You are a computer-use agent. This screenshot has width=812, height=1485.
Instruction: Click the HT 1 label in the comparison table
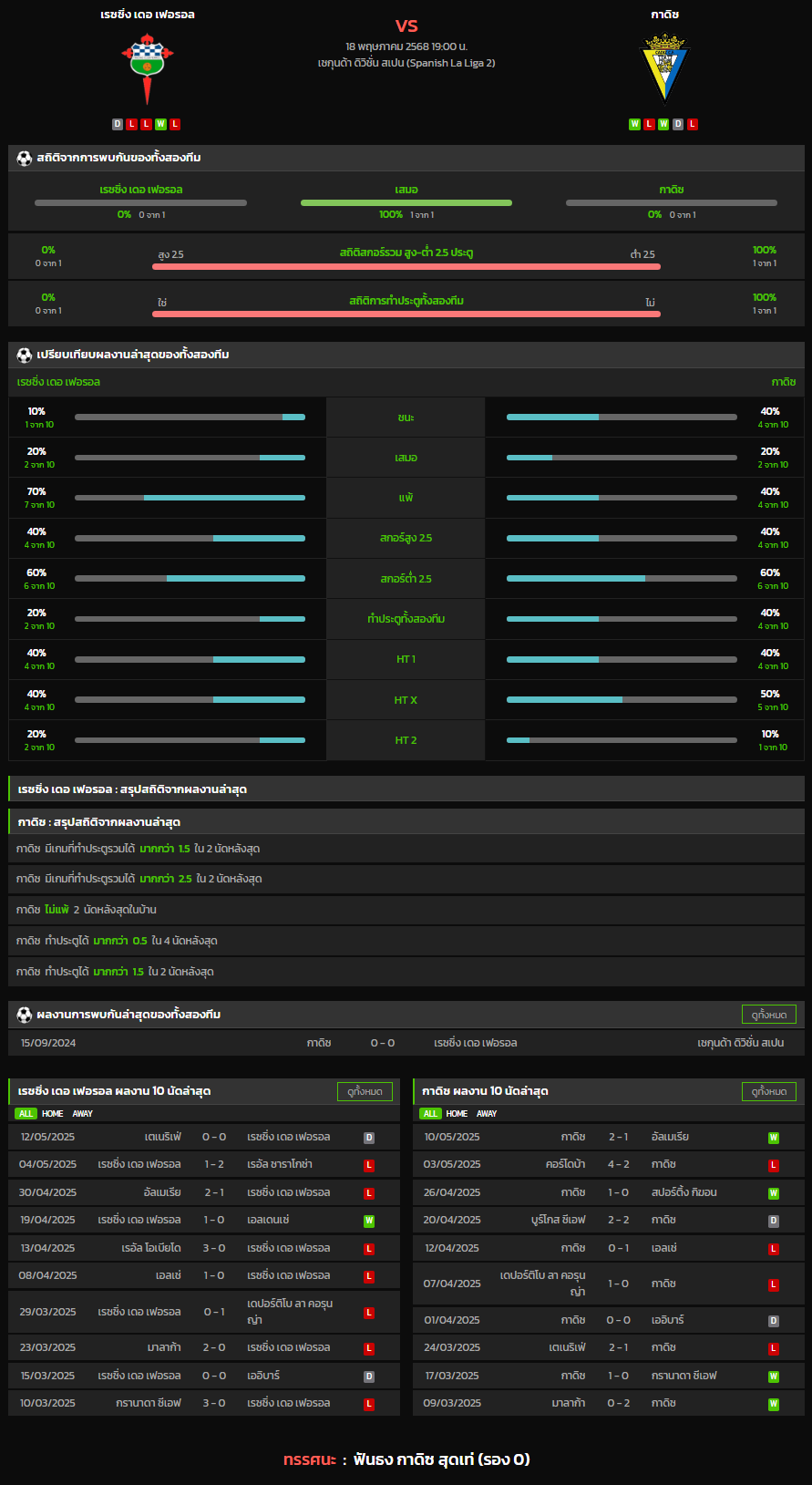pos(406,659)
